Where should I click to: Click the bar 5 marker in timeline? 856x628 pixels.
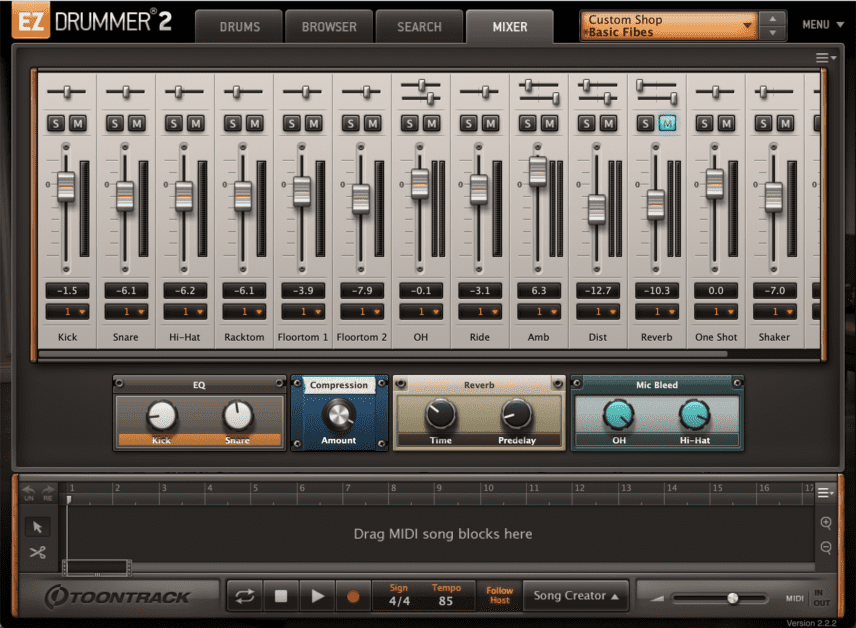[255, 488]
